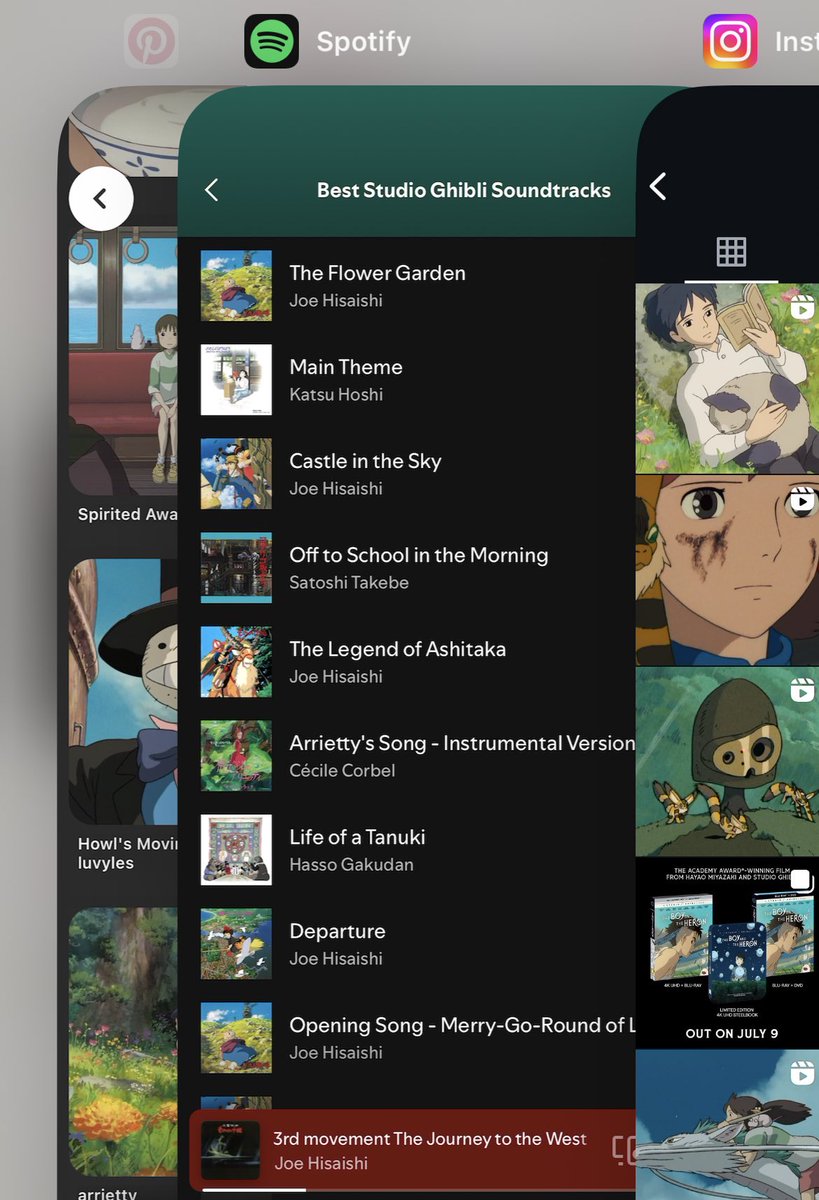Open Instagram reel of the white dragon
819x1200 pixels.
[x=727, y=1125]
